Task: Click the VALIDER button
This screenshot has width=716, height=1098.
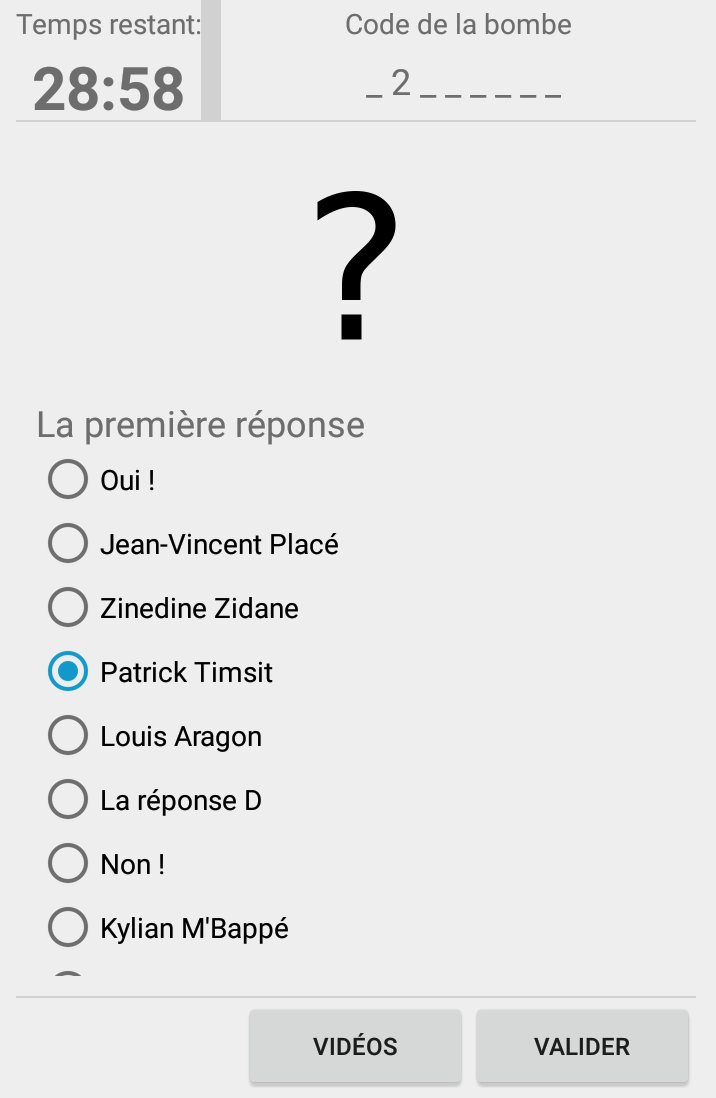Action: pyautogui.click(x=582, y=1046)
